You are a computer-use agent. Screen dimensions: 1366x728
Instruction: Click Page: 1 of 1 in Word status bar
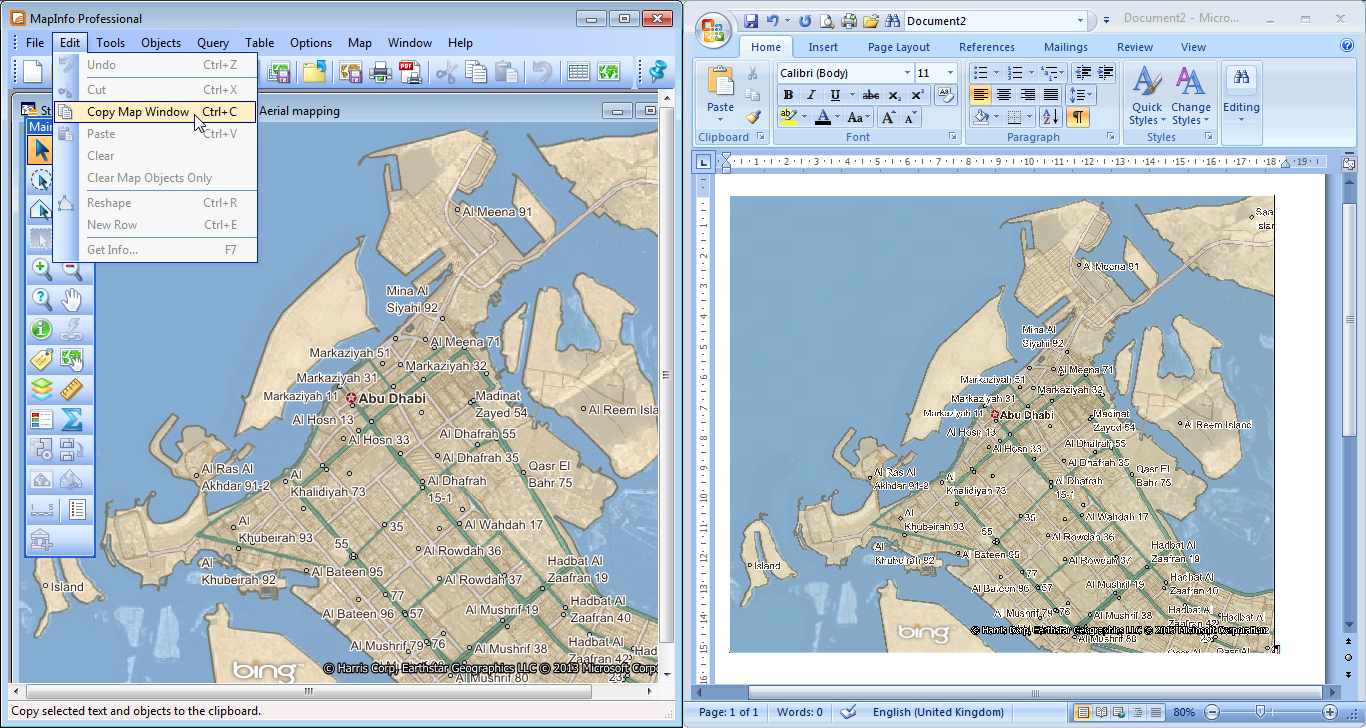[x=728, y=712]
